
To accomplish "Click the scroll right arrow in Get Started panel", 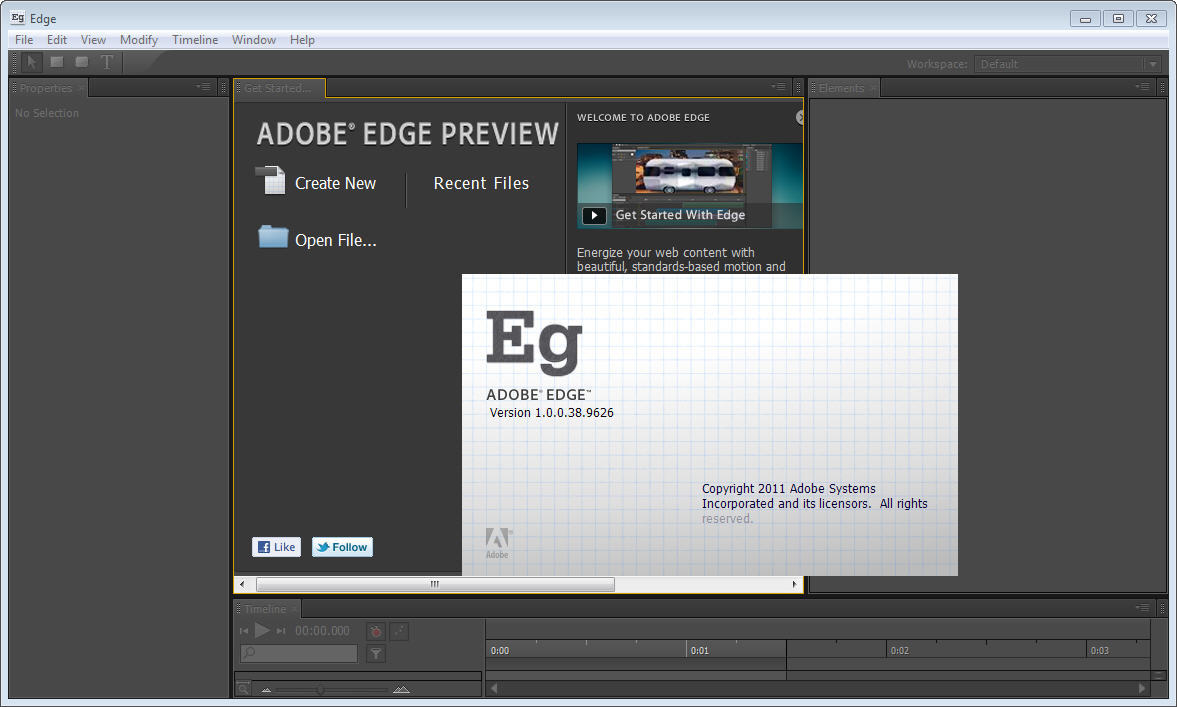I will 794,584.
